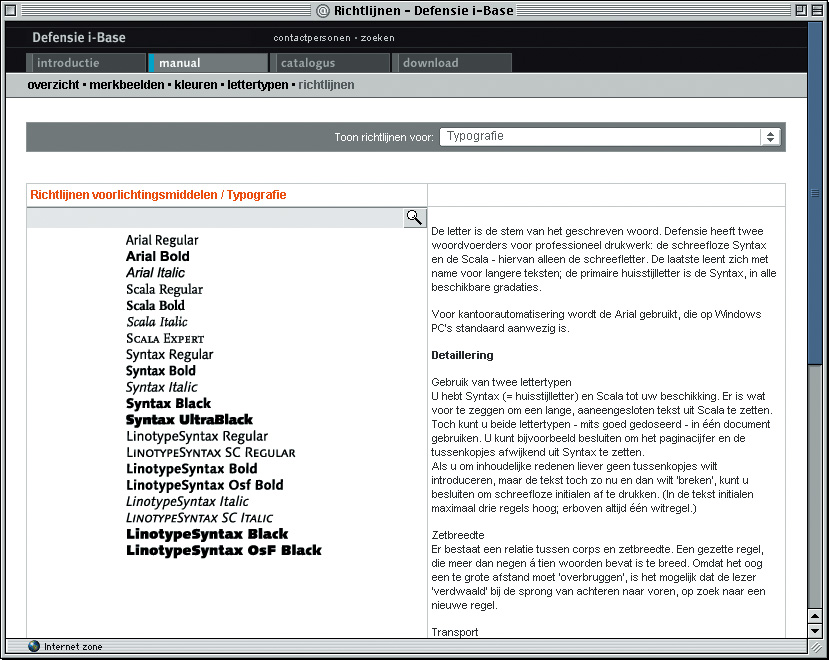This screenshot has width=829, height=660.
Task: Click the 'Arial Bold' font sample
Action: click(x=158, y=256)
